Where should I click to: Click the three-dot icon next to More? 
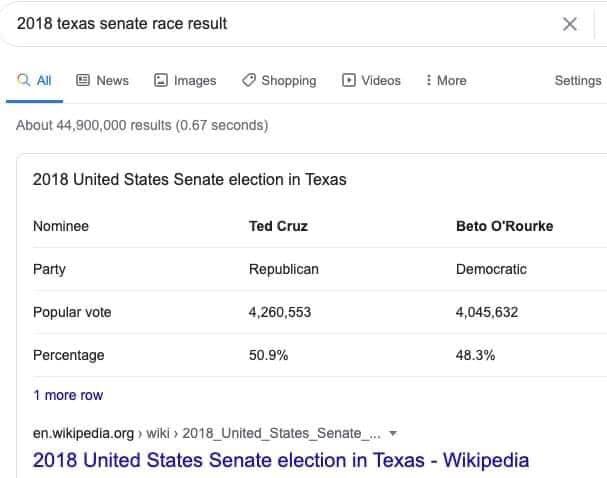click(x=428, y=80)
